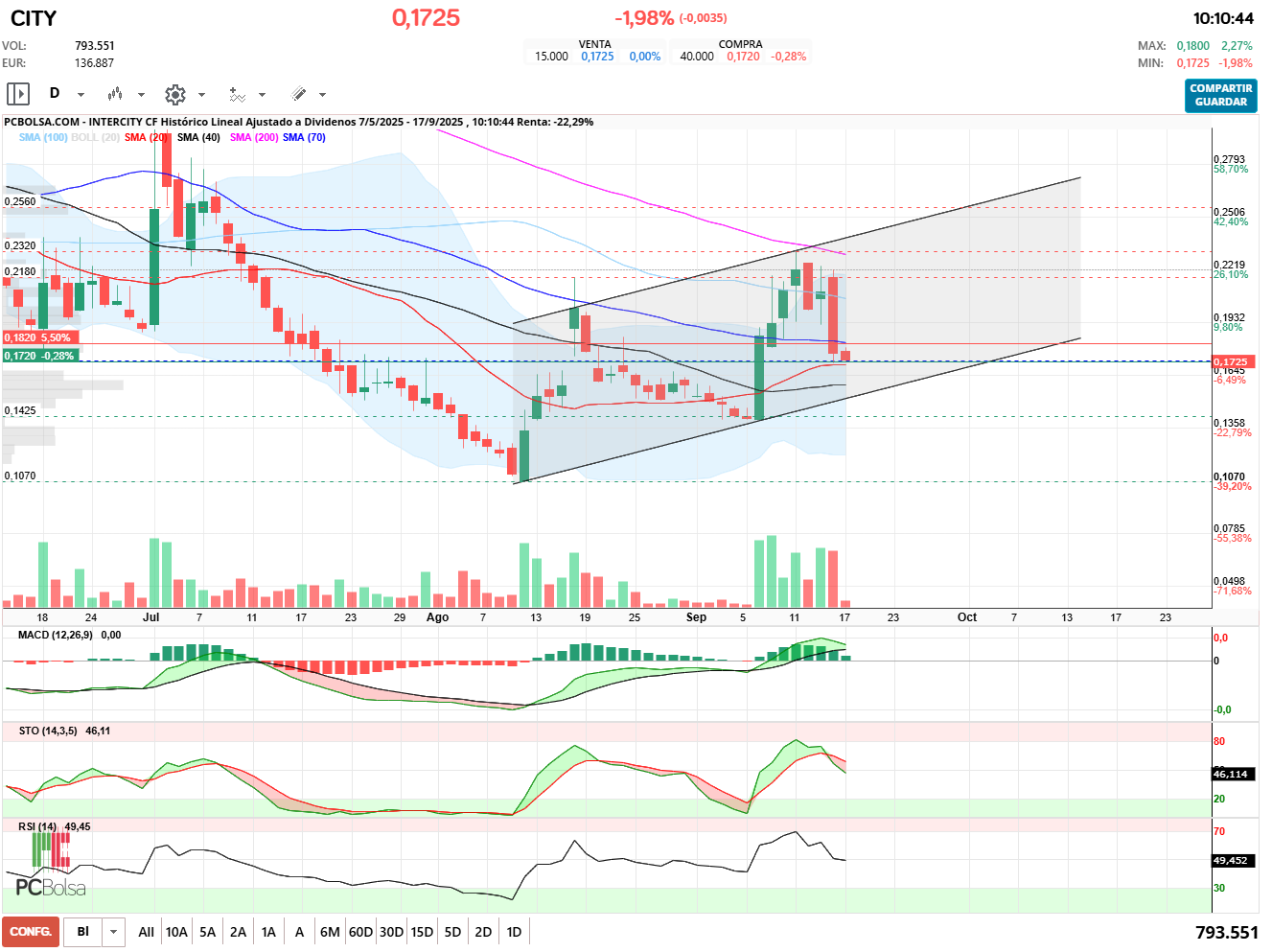1272x952 pixels.
Task: Toggle the SMA (40) indicator label
Action: coord(198,137)
